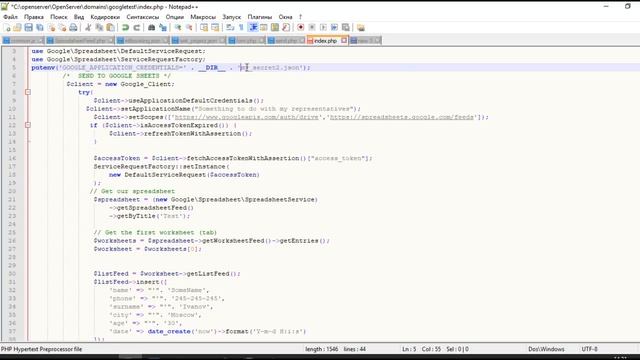Collapse the try block fold marker
Screen dimensions: 640x360
point(28,92)
